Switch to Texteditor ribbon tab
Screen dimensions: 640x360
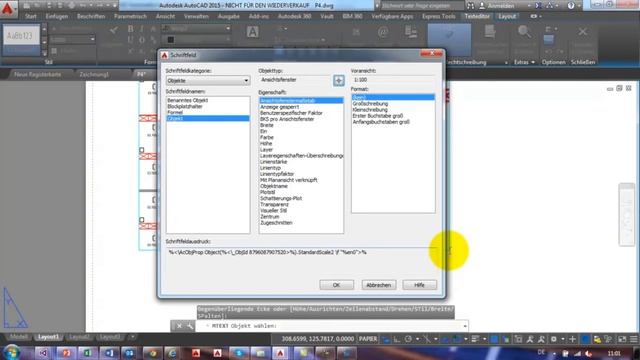[477, 16]
